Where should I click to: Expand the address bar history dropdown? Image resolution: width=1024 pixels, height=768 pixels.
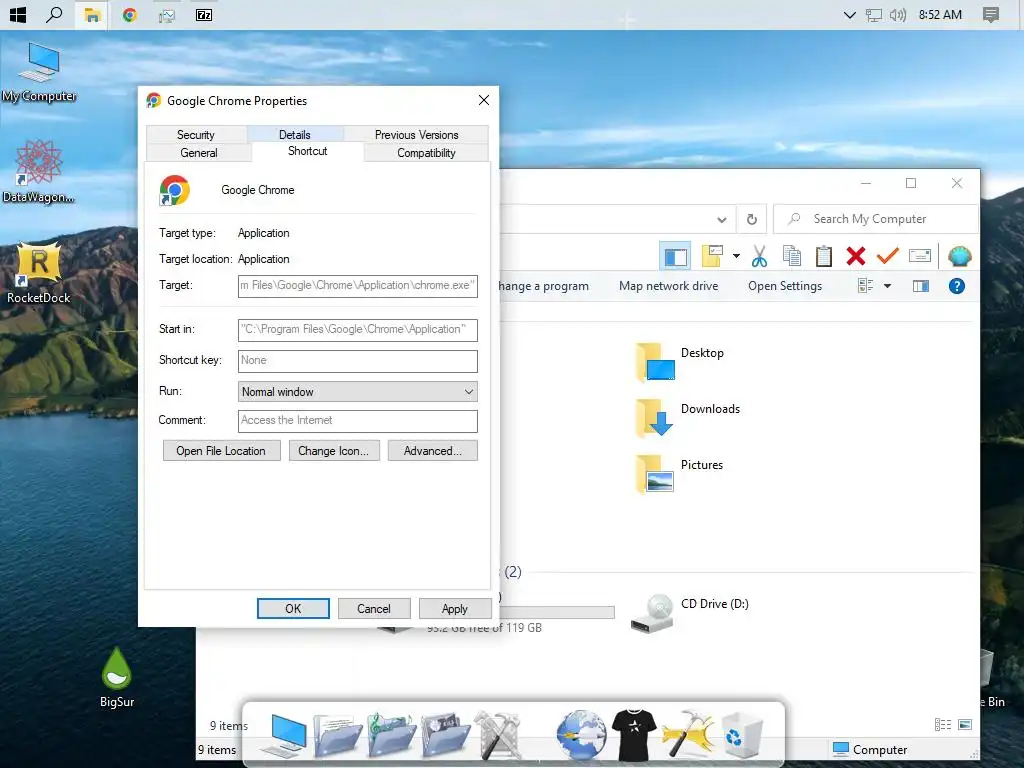tap(722, 219)
